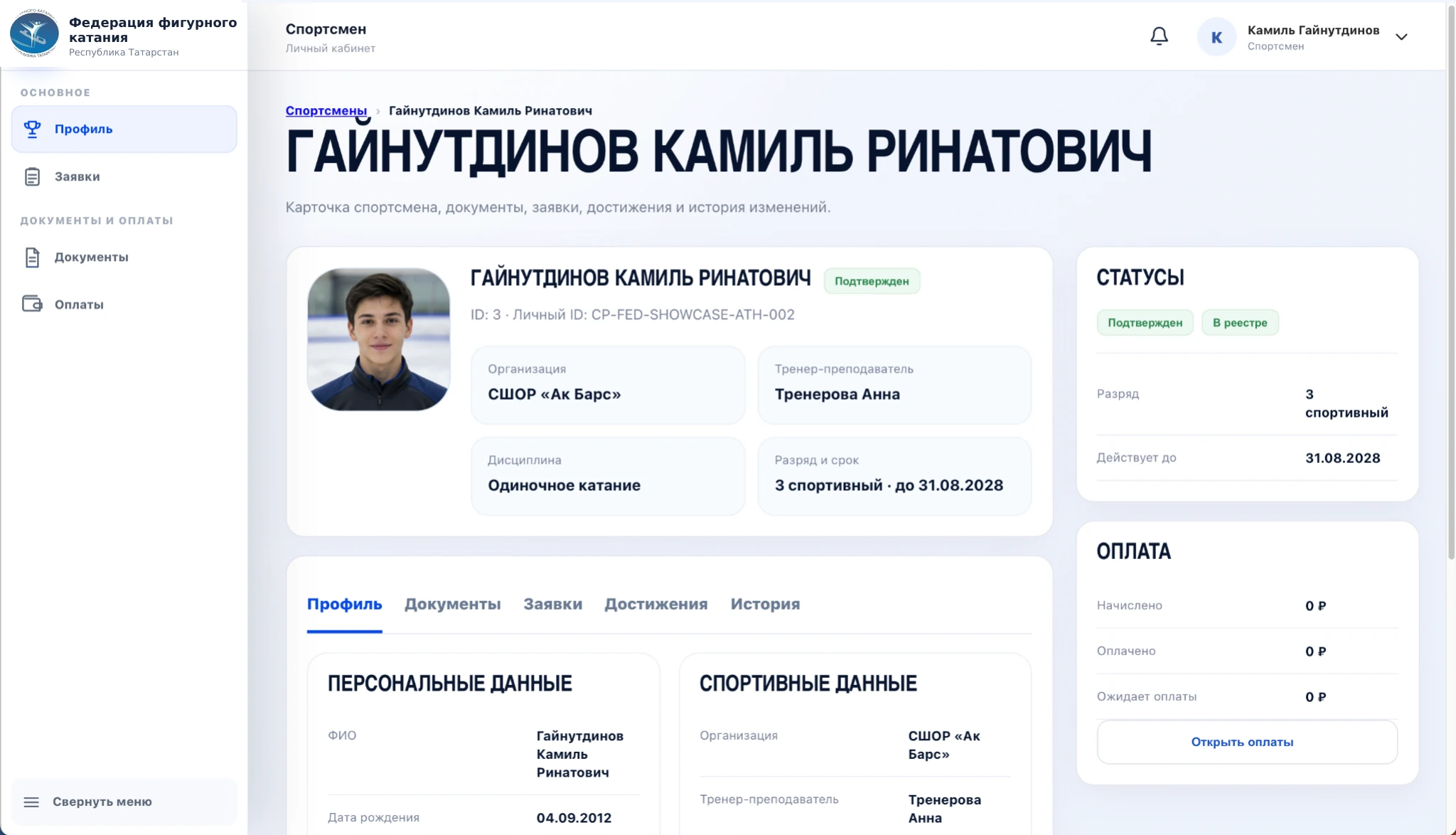This screenshot has height=835, width=1456.
Task: Click the Организация card СШОР «Ак Барс»
Action: pyautogui.click(x=608, y=385)
